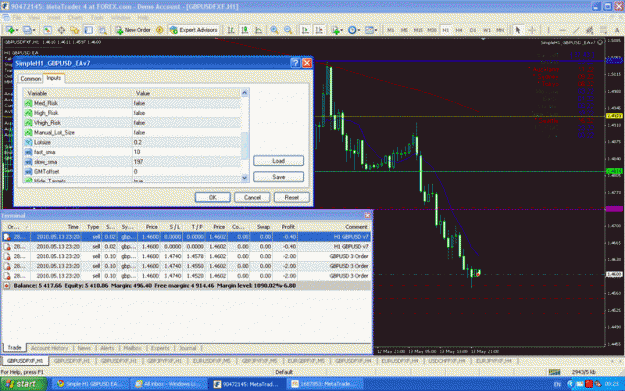Image resolution: width=625 pixels, height=391 pixels.
Task: Open the Strategy Tester toolbar icon
Action: pyautogui.click(x=102, y=30)
